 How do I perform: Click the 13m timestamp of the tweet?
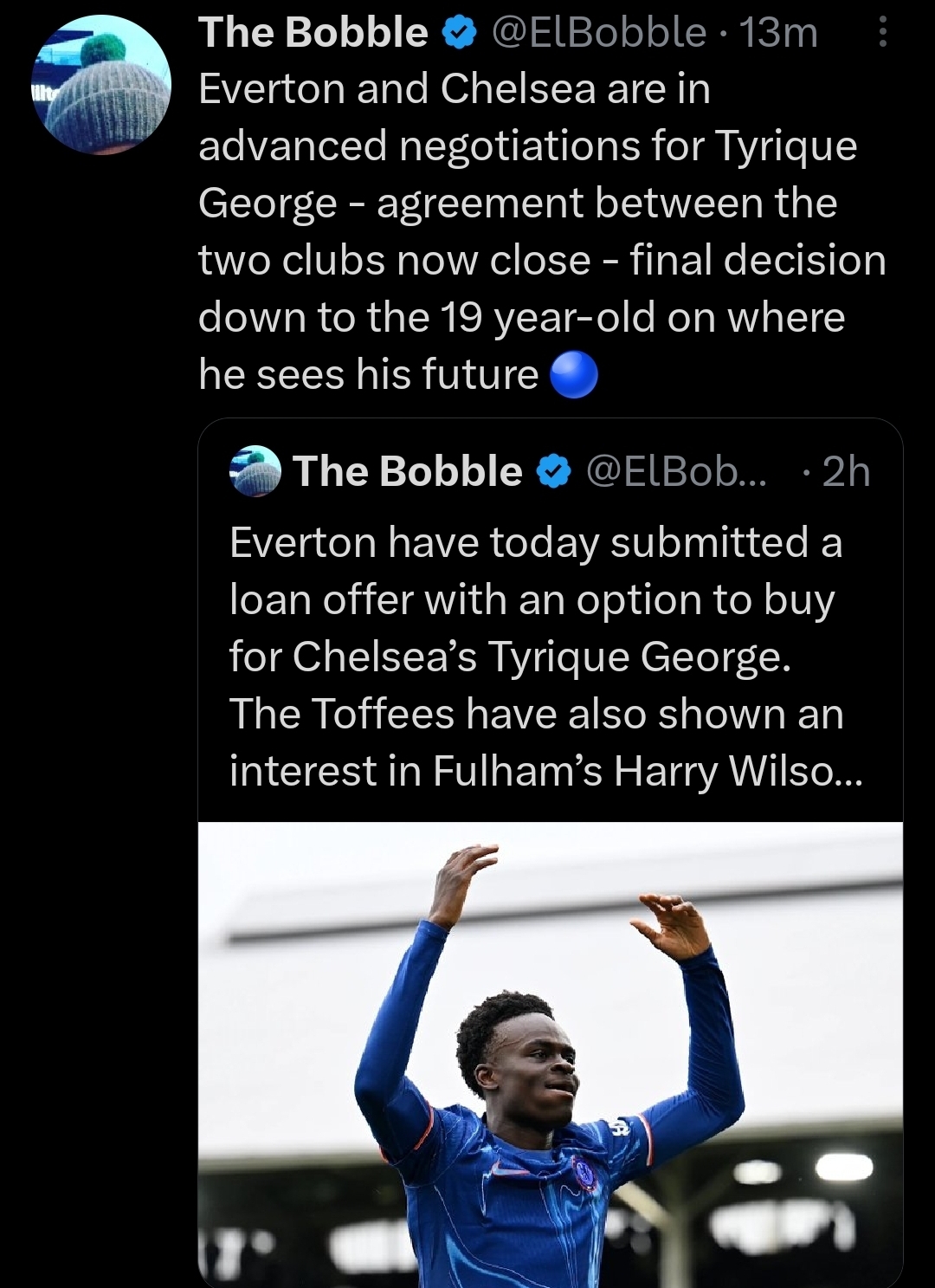click(779, 33)
